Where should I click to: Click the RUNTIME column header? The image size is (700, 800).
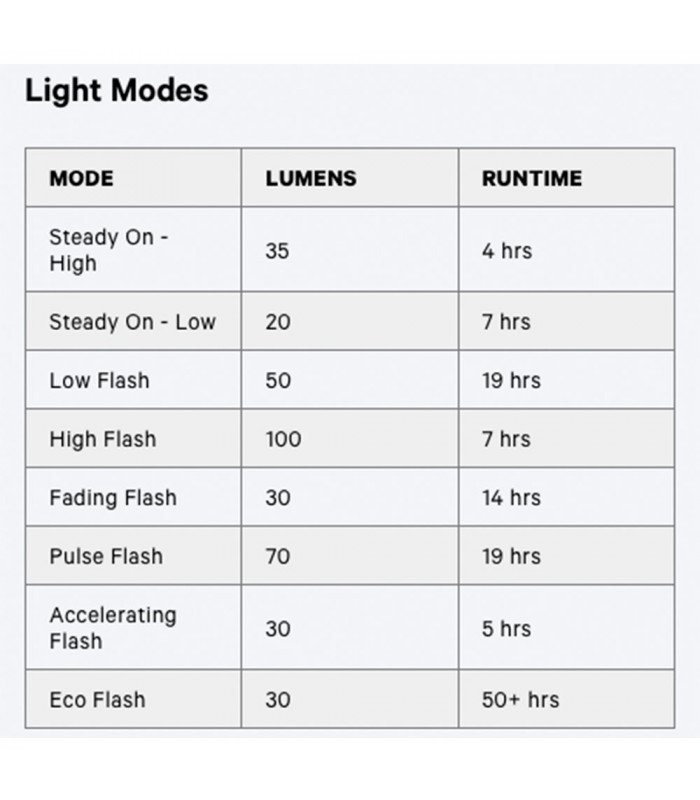[531, 179]
